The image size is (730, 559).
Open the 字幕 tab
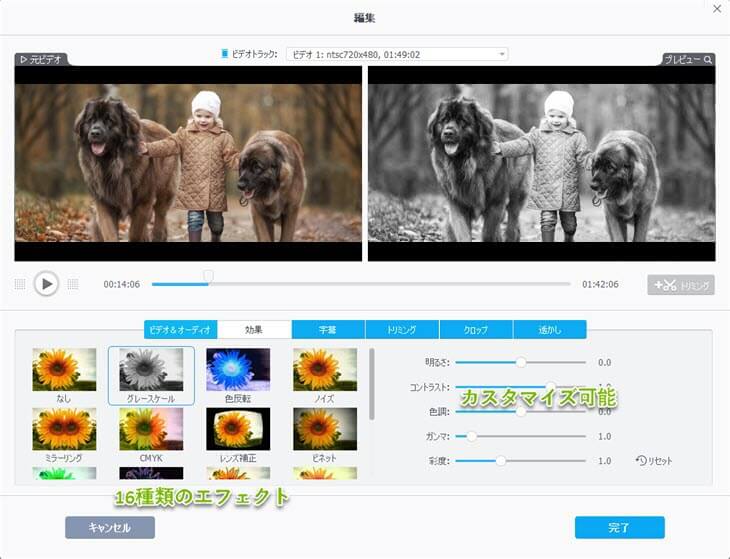click(328, 329)
